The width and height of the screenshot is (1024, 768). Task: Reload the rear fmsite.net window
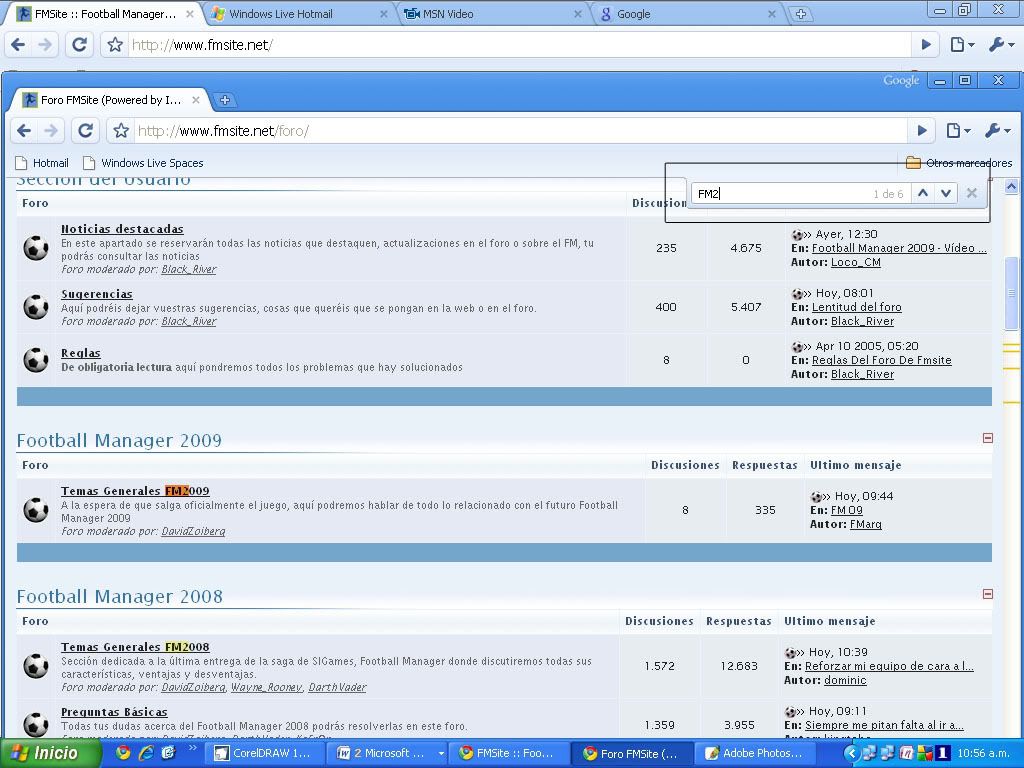click(79, 44)
